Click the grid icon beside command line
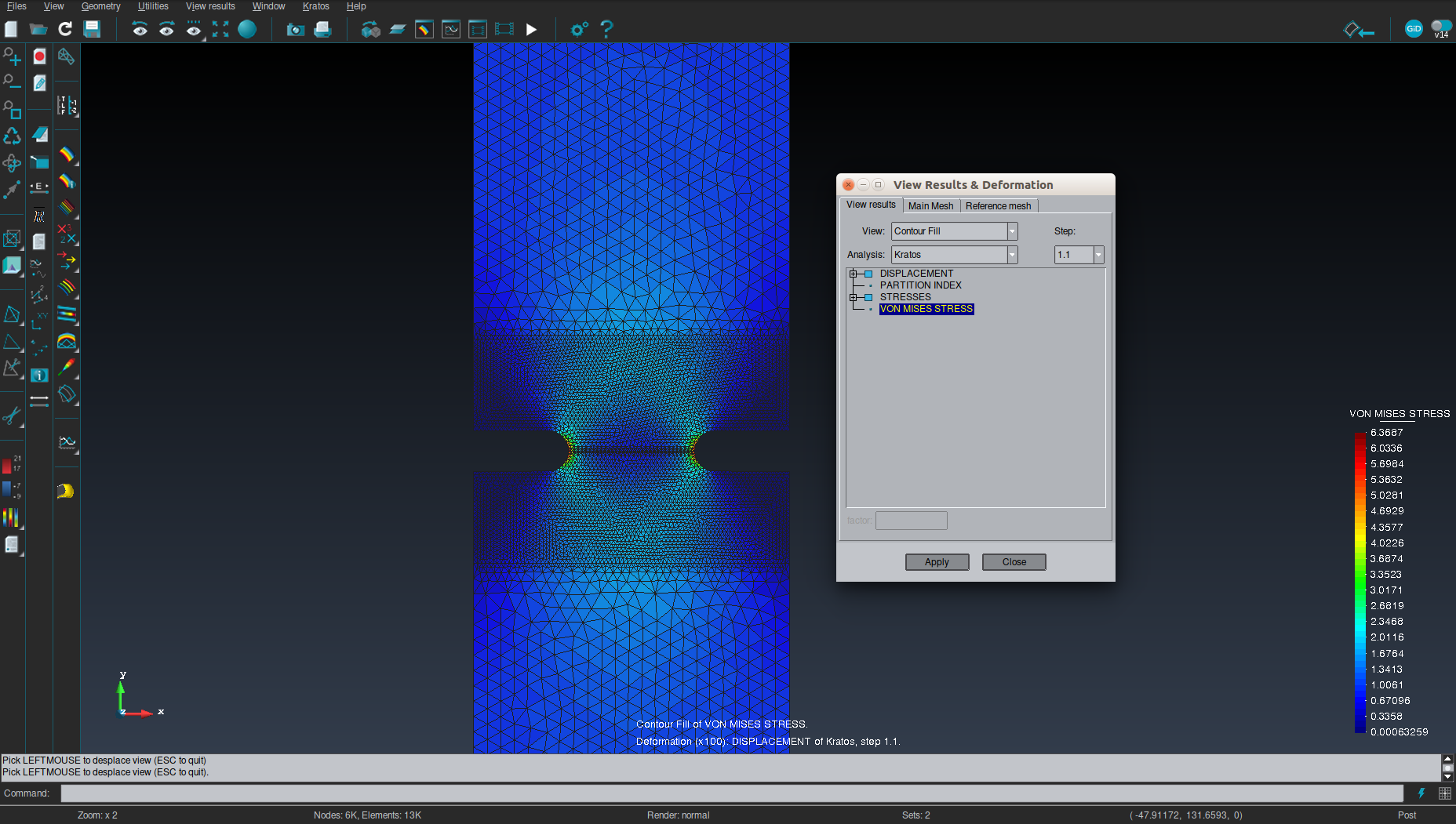1456x824 pixels. pyautogui.click(x=1445, y=793)
